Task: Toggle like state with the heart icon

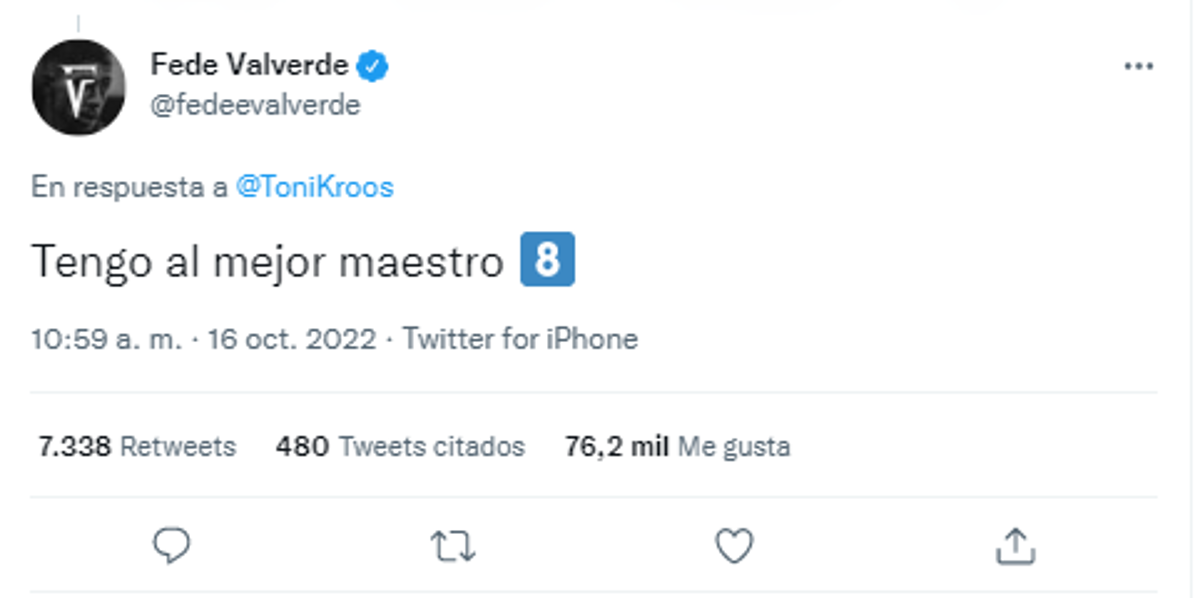Action: [737, 545]
